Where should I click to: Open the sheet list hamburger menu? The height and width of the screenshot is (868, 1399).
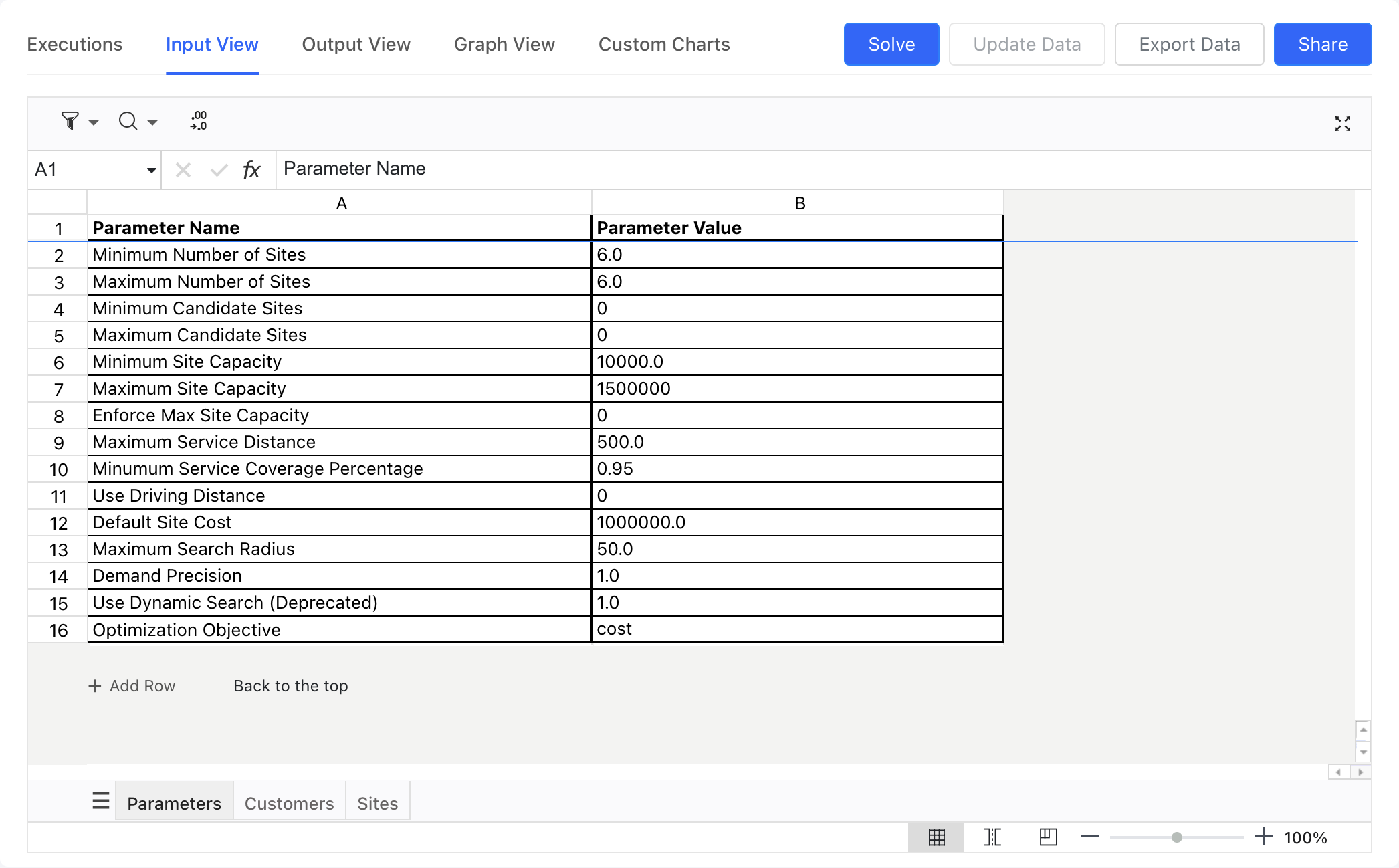pyautogui.click(x=101, y=800)
